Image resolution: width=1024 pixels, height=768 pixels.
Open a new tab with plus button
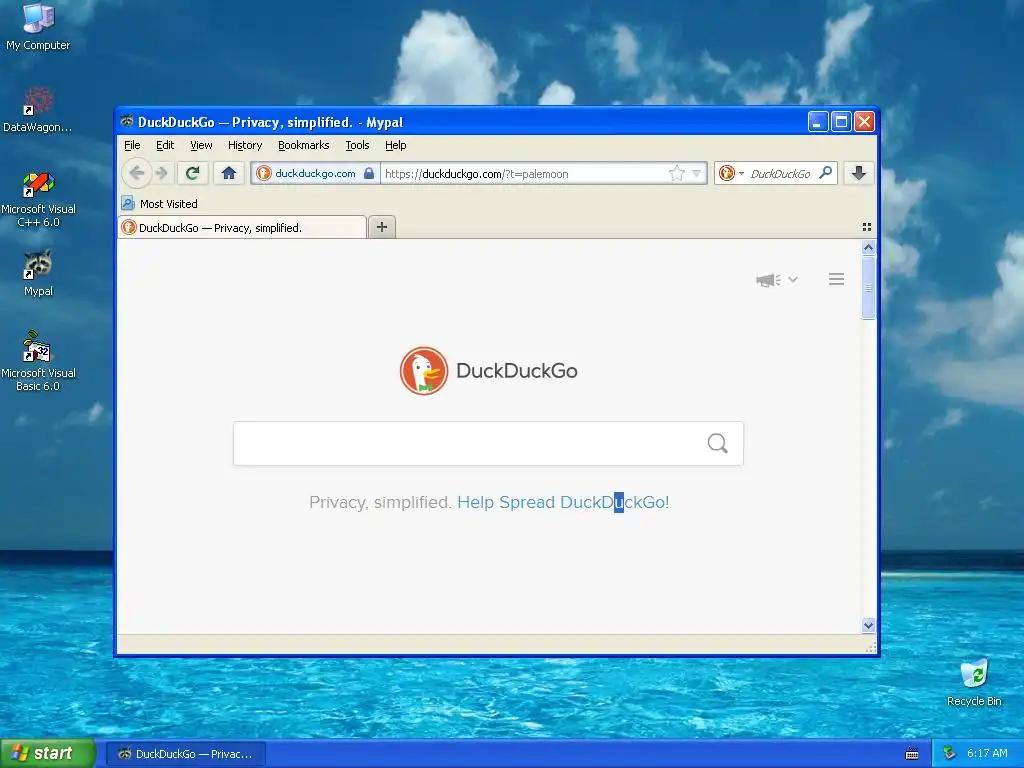click(382, 227)
